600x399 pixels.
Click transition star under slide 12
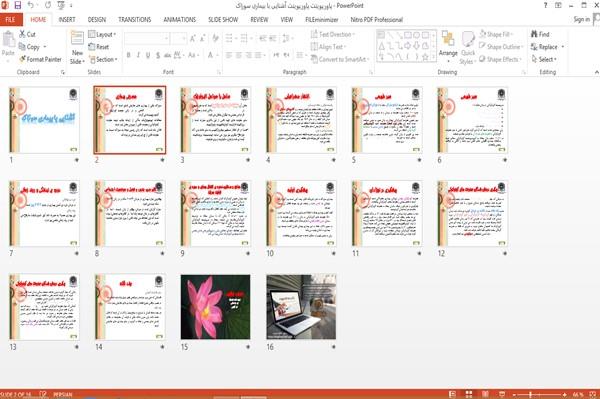pos(505,253)
